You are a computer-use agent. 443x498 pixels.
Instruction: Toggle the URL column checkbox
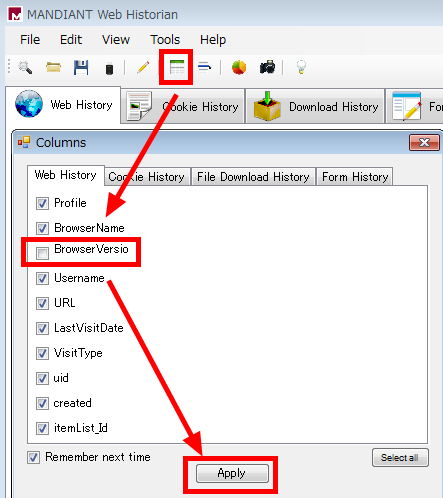coord(42,303)
